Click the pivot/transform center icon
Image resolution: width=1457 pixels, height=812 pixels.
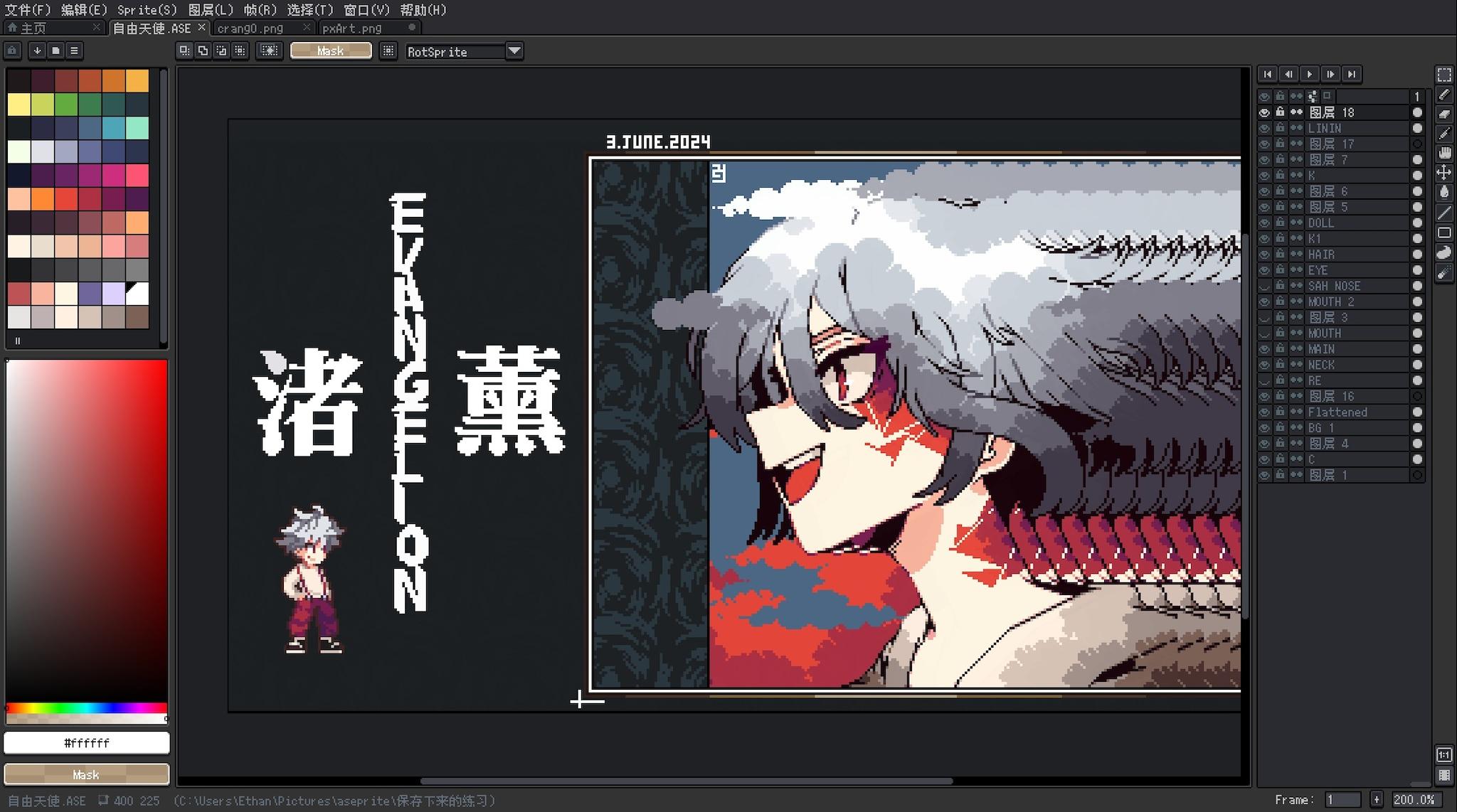click(x=270, y=50)
